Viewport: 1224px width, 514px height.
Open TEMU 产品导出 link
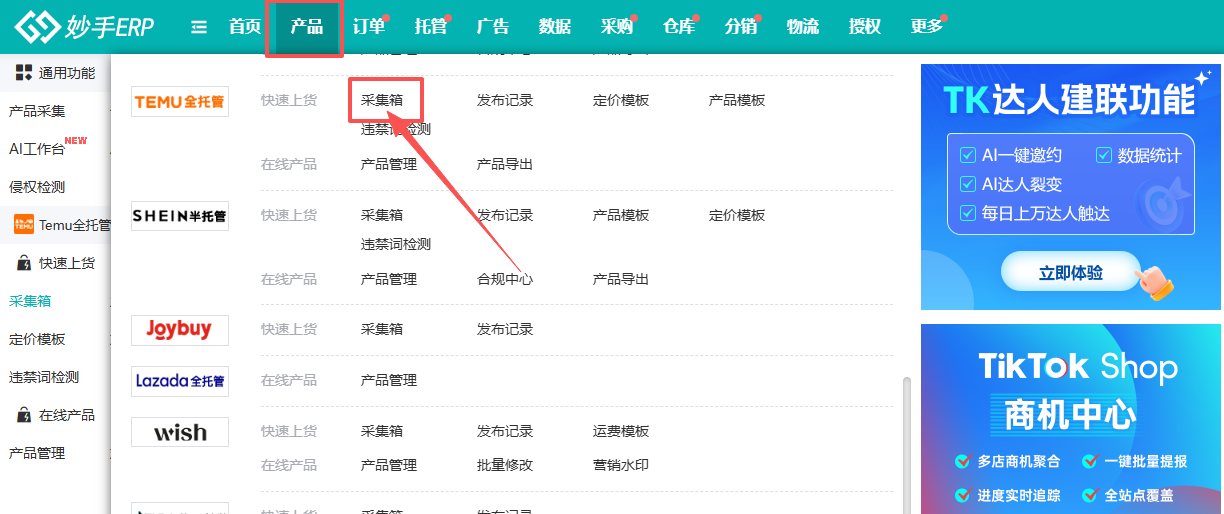click(505, 164)
